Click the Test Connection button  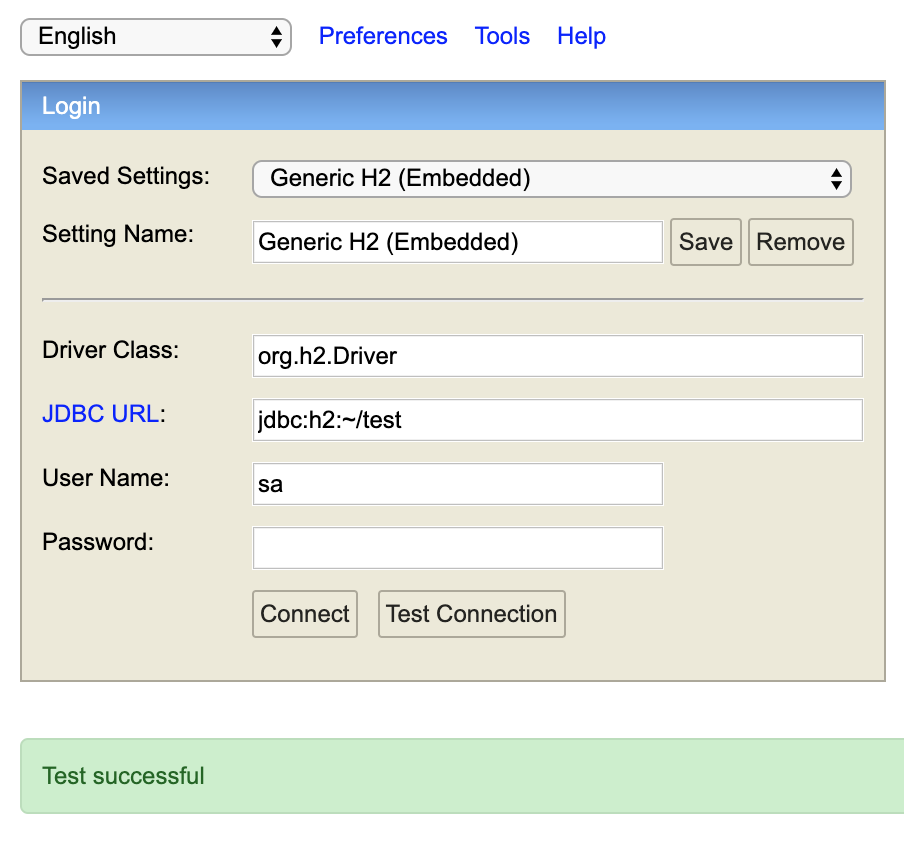[472, 614]
